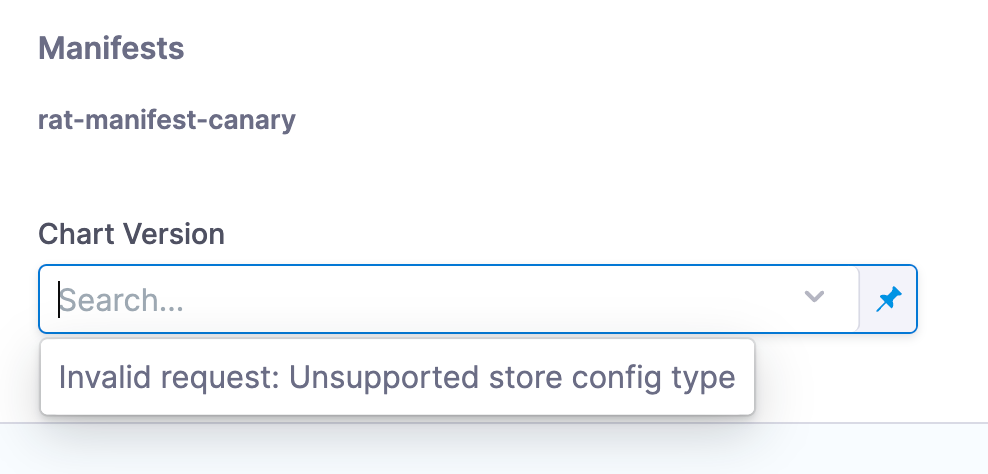Click the pushpin next to the chevron
Image resolution: width=988 pixels, height=474 pixels.
tap(888, 299)
